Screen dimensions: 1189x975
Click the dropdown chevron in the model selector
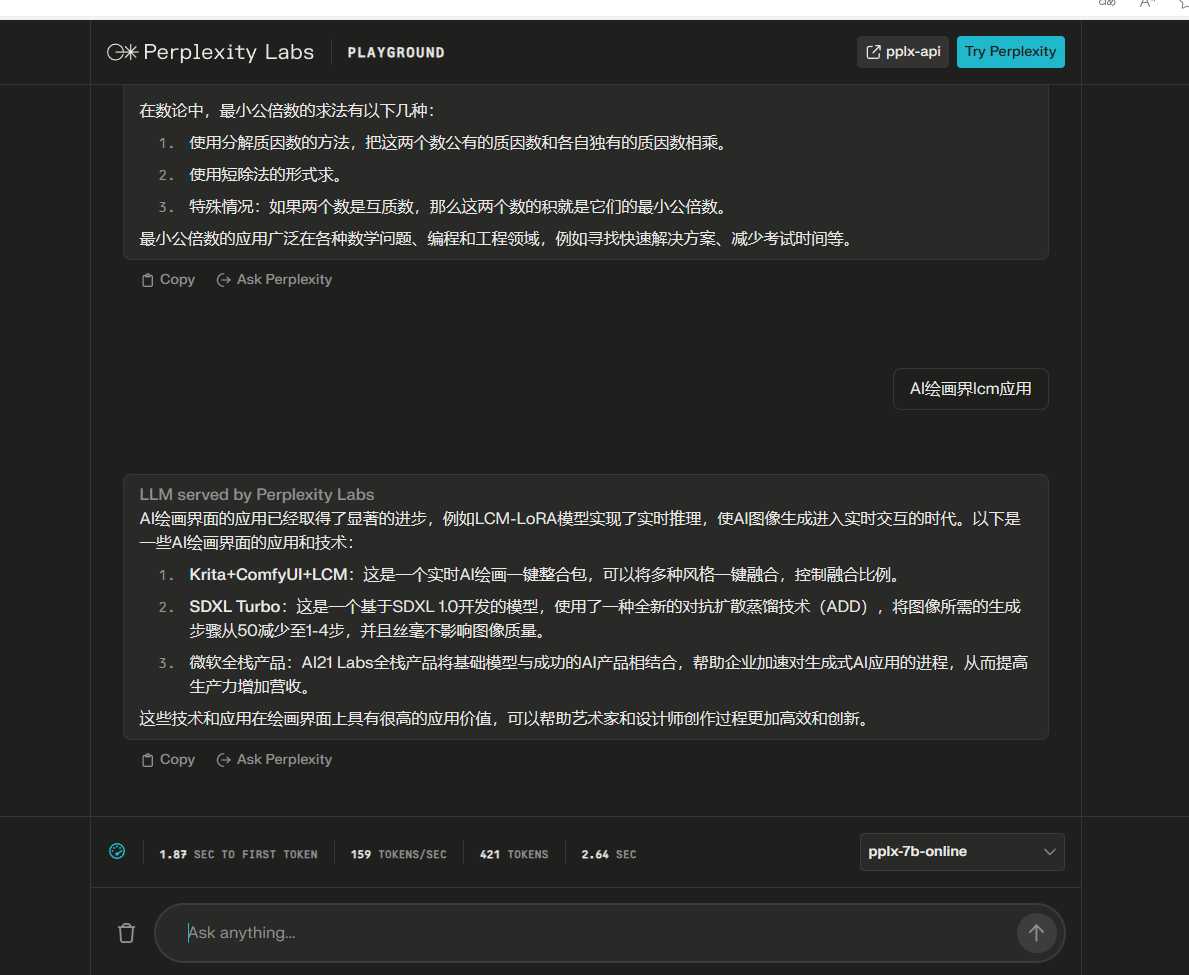1049,852
